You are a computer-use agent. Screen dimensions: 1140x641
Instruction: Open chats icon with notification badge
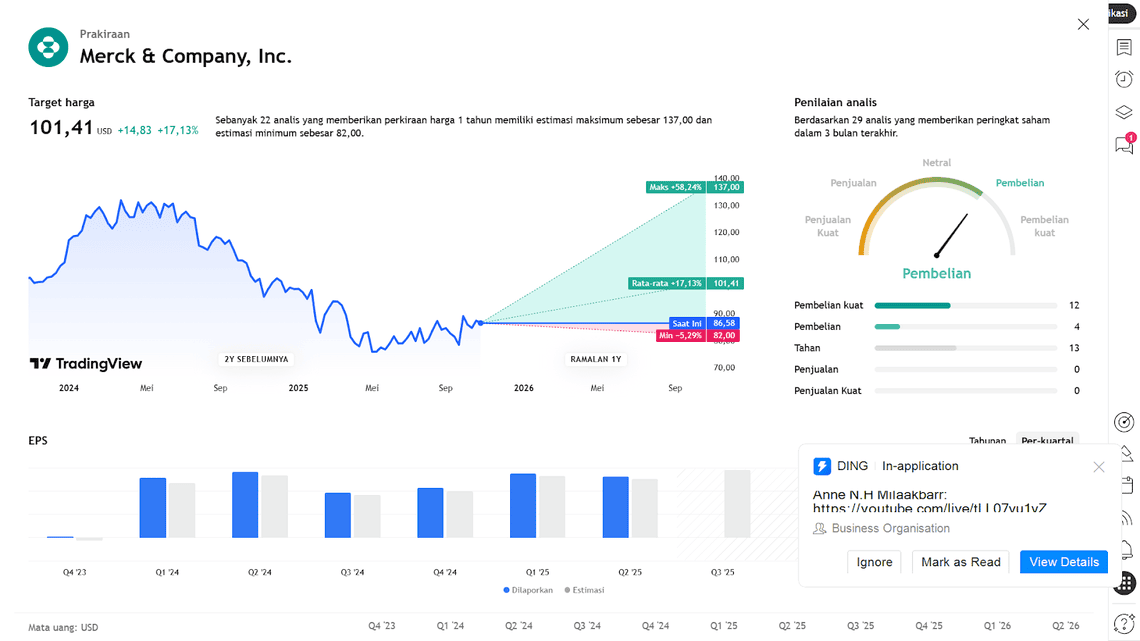[1124, 145]
